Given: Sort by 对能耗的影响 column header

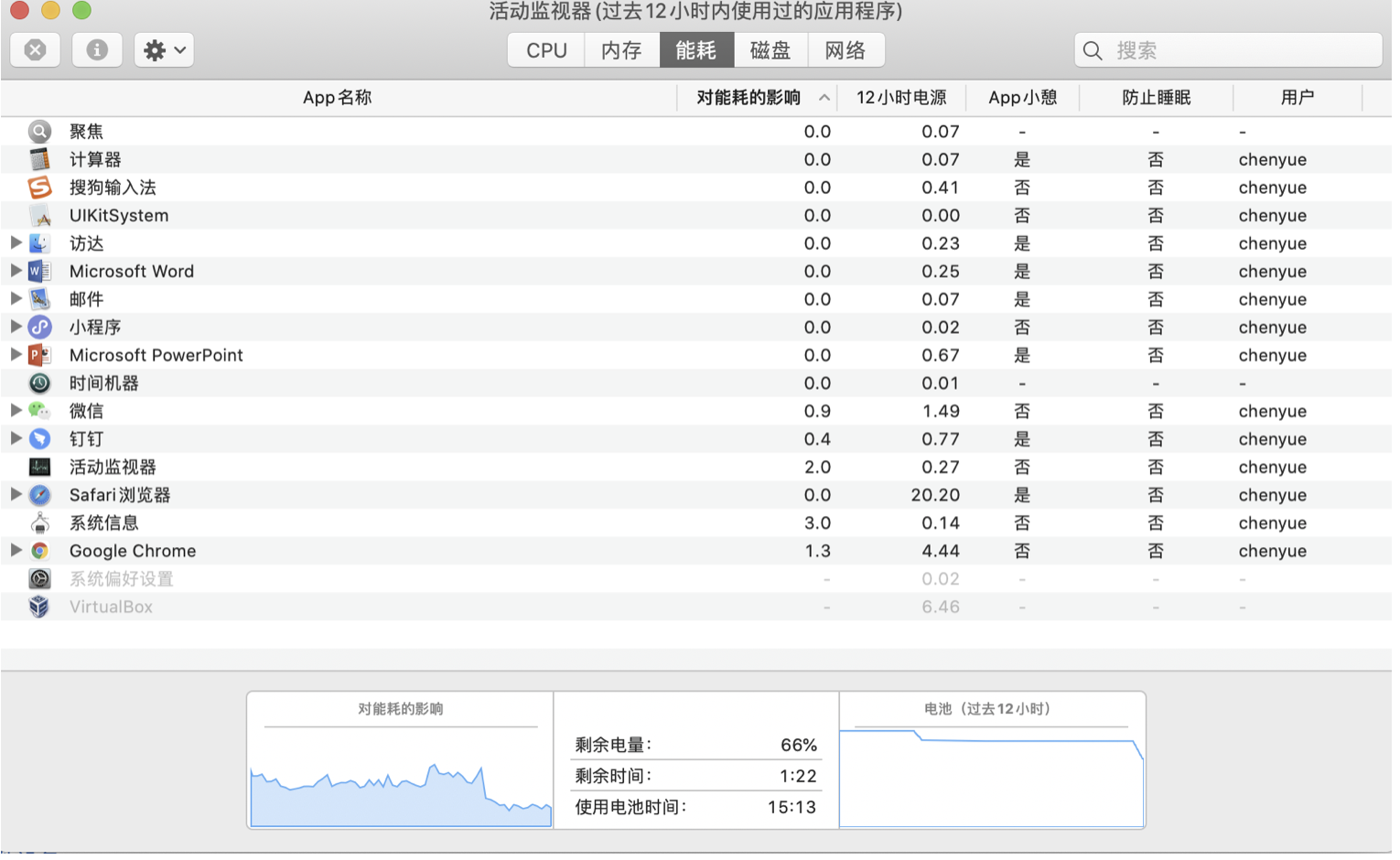Looking at the screenshot, I should pyautogui.click(x=748, y=98).
